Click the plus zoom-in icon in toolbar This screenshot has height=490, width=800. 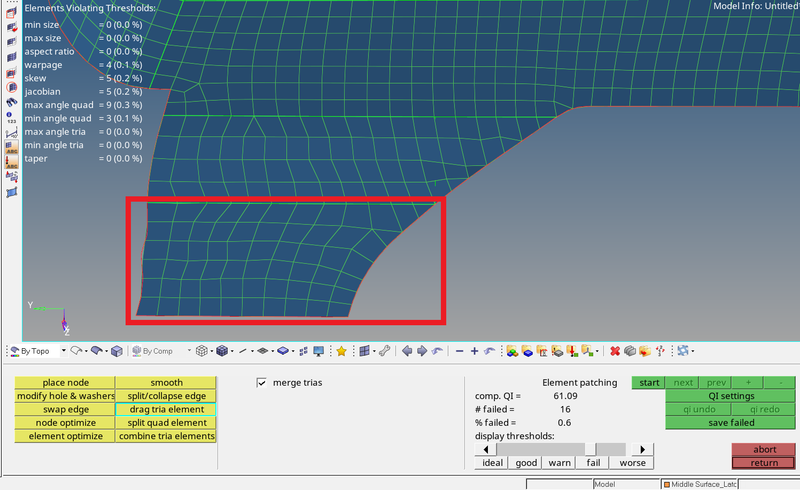[x=474, y=351]
